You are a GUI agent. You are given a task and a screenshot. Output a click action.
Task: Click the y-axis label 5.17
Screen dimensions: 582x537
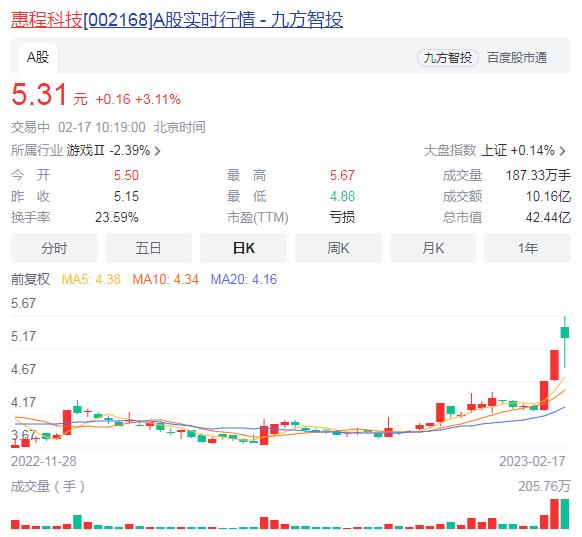click(23, 336)
